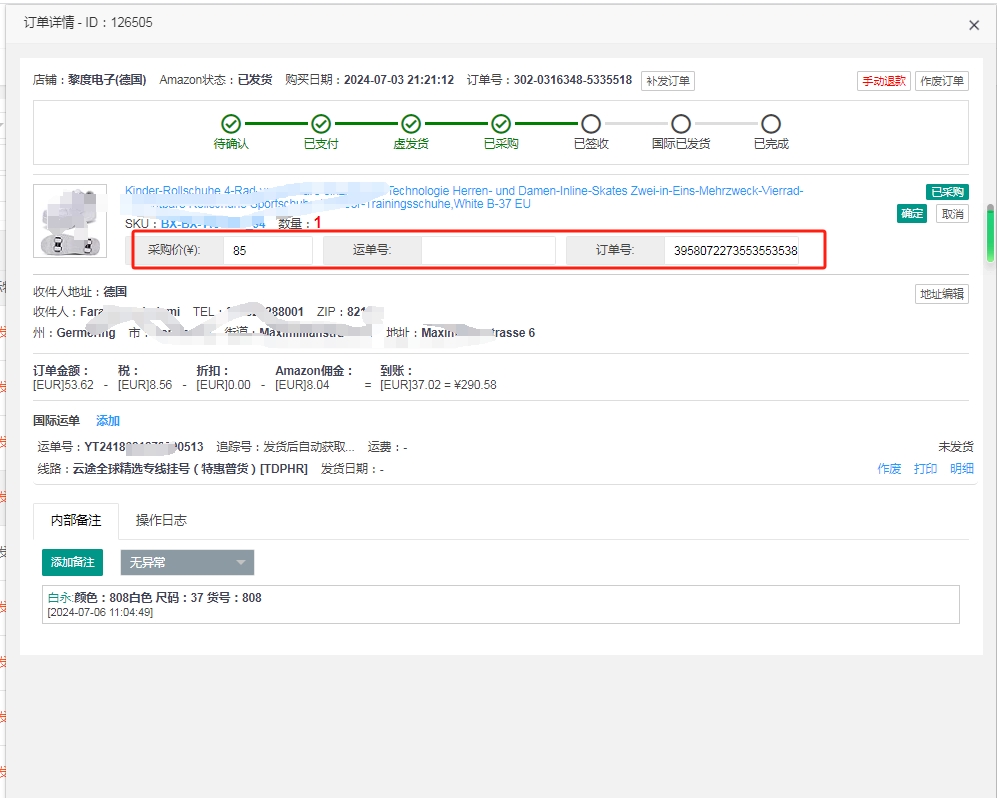
Task: Select the 内部备注 tab
Action: (76, 520)
